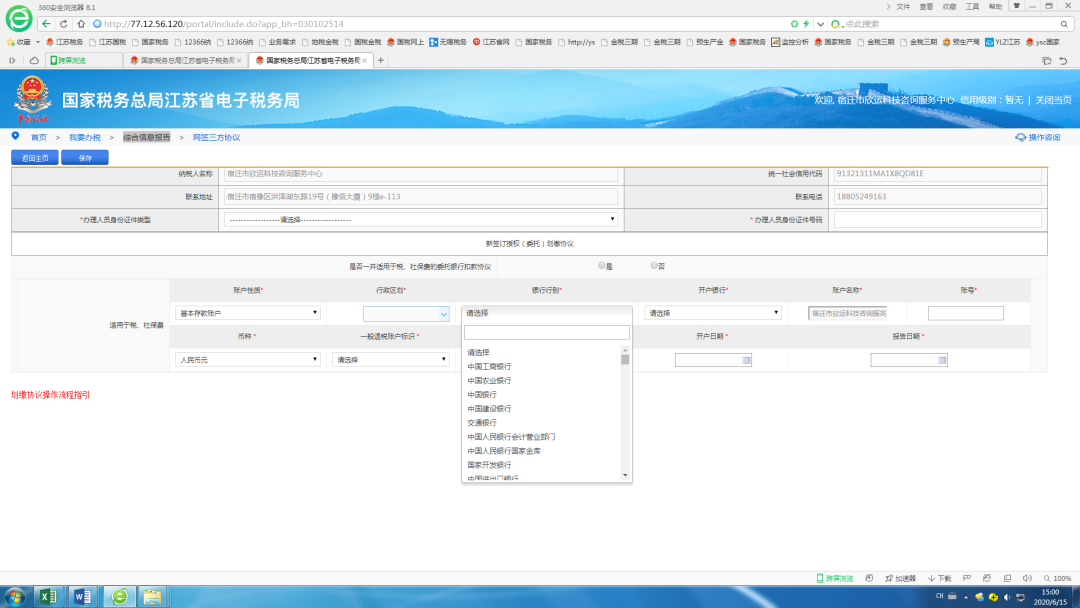Image resolution: width=1080 pixels, height=608 pixels.
Task: Open the file explorer taskbar icon
Action: [152, 596]
